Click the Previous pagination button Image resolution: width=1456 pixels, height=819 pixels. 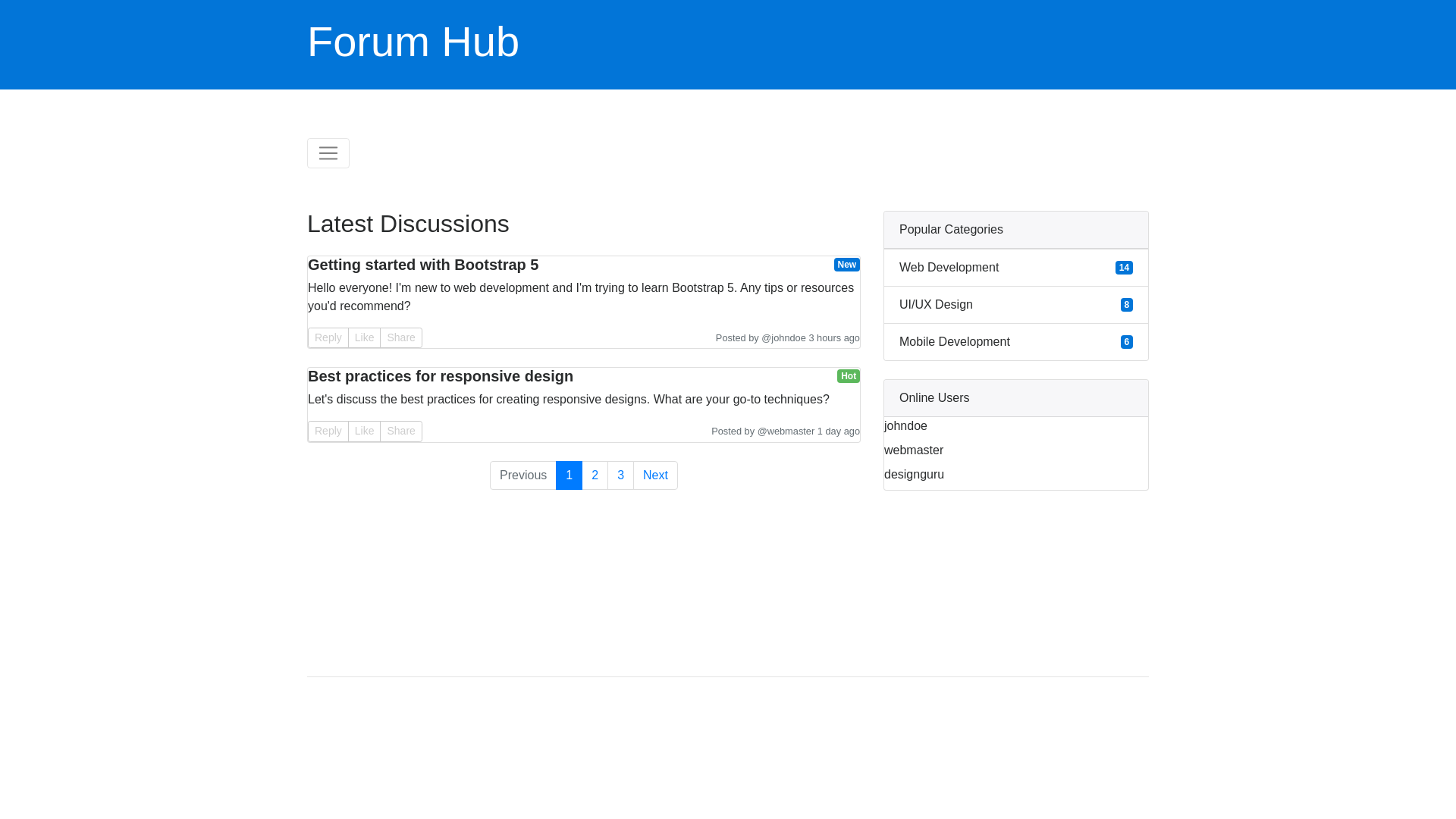522,475
